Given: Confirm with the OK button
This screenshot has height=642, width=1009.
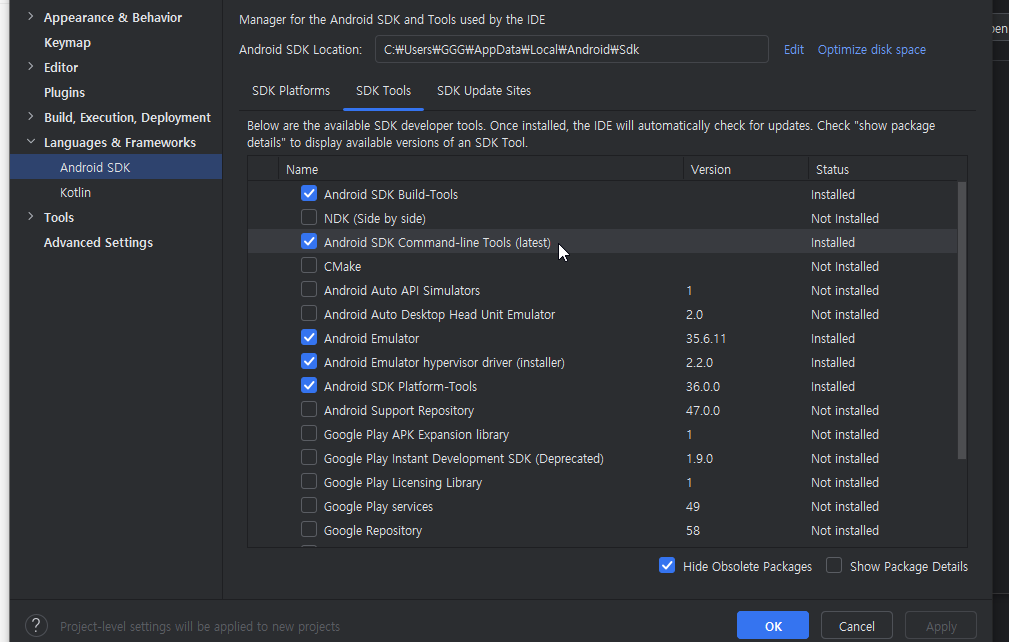Looking at the screenshot, I should (773, 625).
